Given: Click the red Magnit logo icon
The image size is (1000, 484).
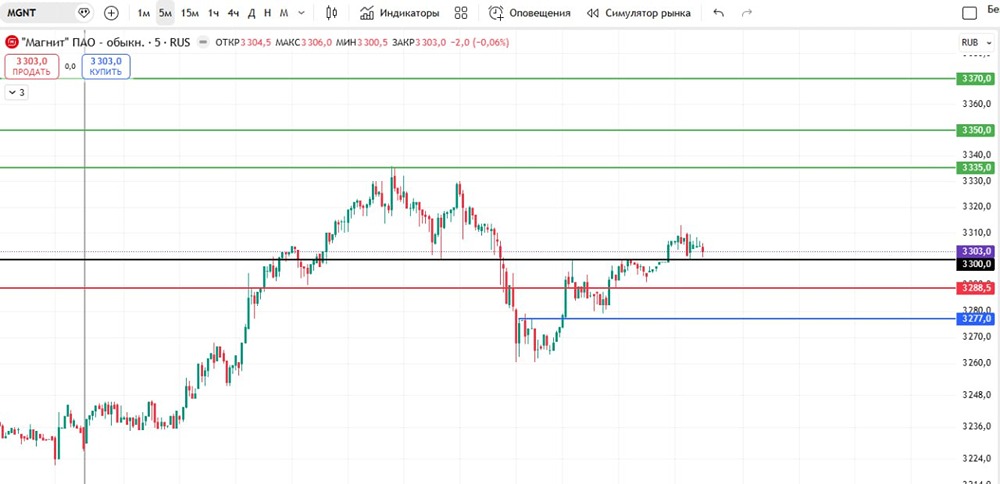Looking at the screenshot, I should click(x=11, y=42).
